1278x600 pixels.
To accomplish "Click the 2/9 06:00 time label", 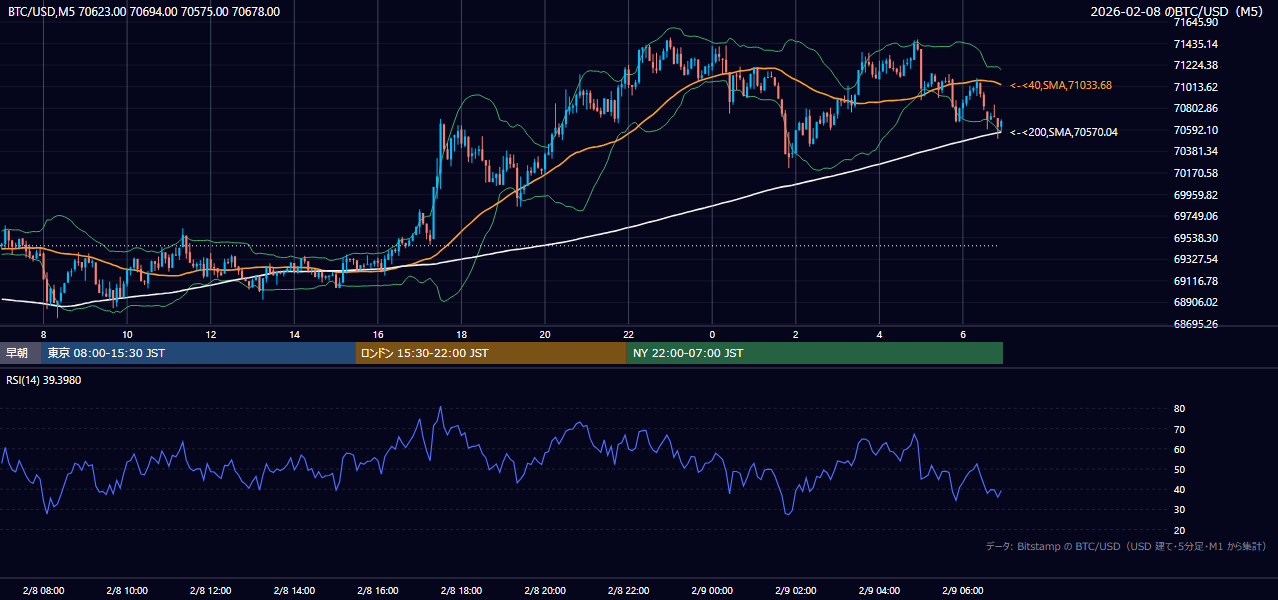I will click(962, 591).
